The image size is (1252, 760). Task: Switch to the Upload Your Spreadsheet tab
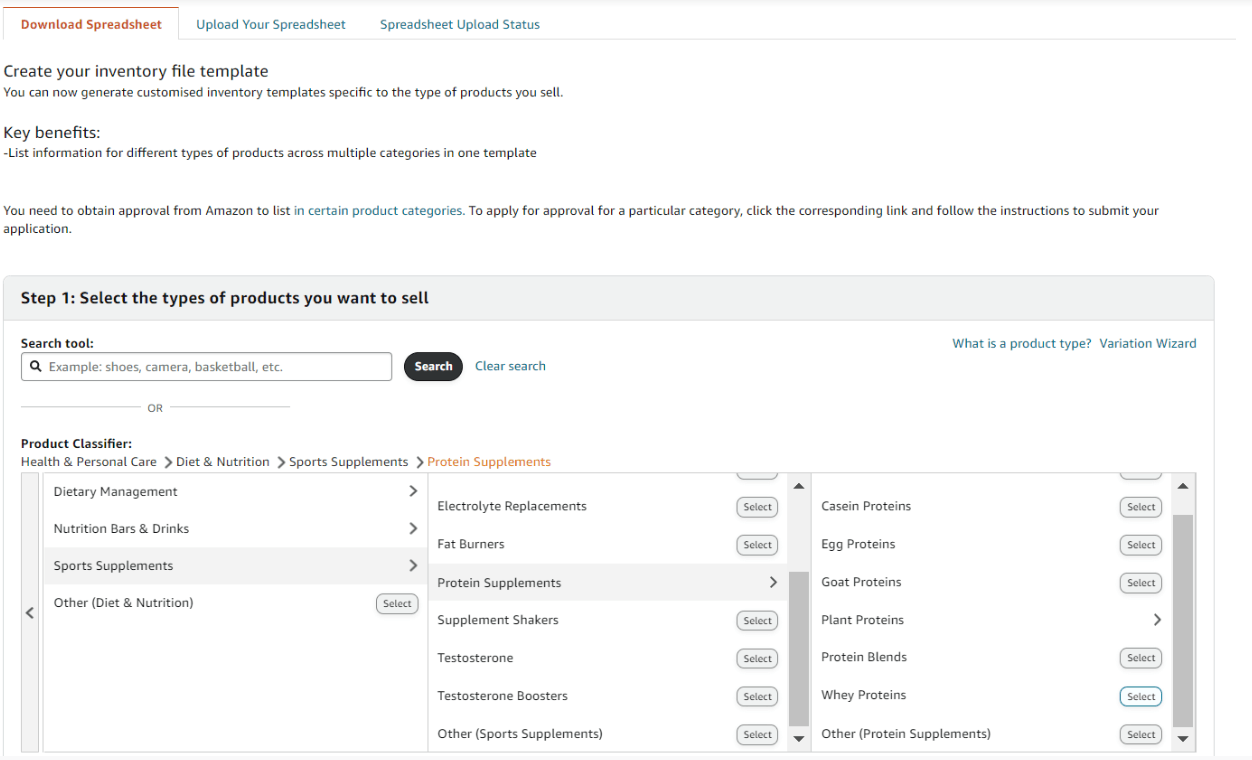(x=271, y=24)
